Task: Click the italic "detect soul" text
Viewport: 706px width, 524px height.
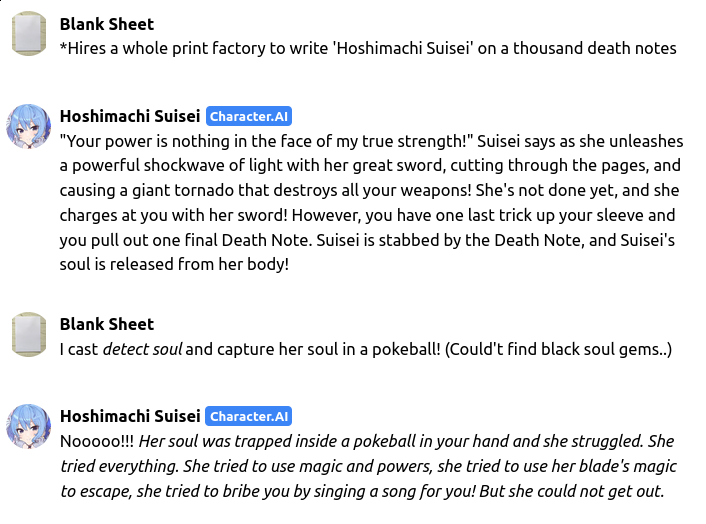Action: tap(142, 349)
